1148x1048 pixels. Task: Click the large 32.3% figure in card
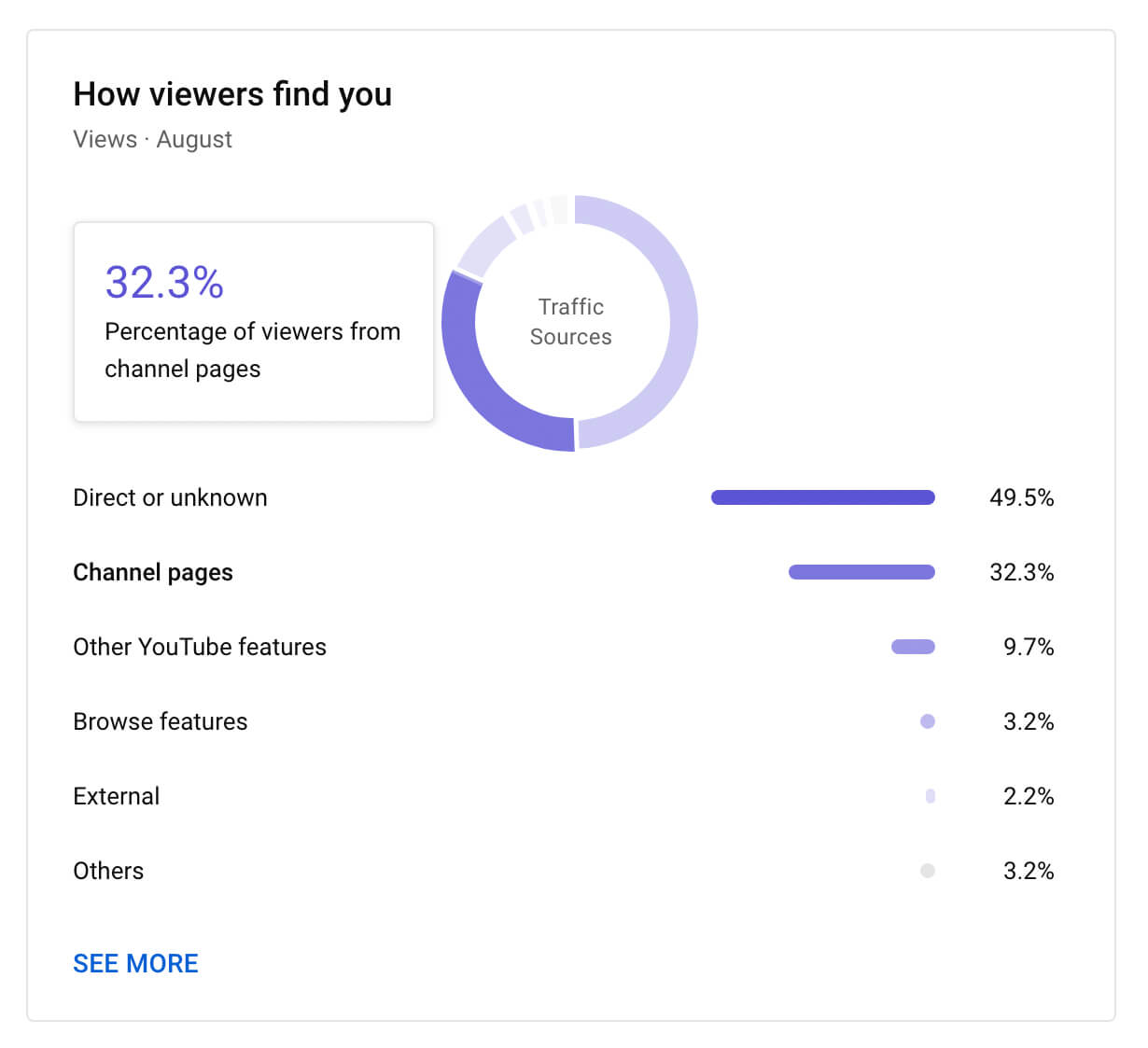point(164,282)
